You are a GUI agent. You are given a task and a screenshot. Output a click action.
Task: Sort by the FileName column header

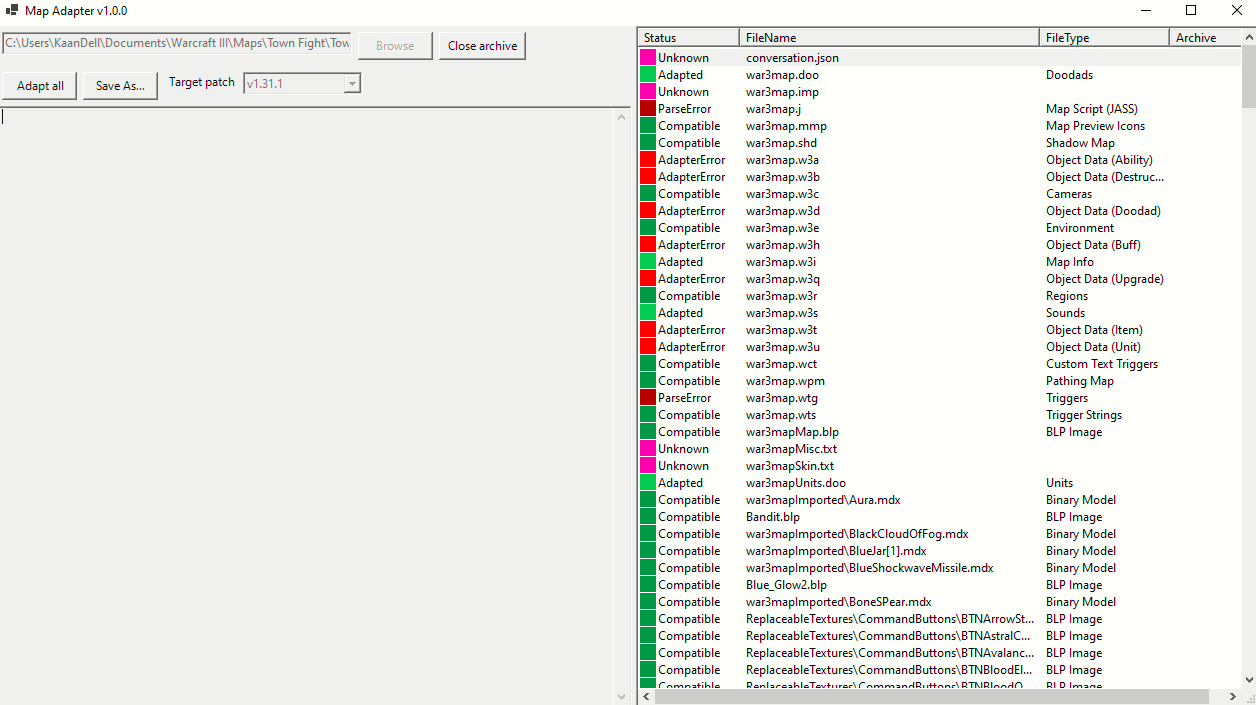click(x=889, y=38)
